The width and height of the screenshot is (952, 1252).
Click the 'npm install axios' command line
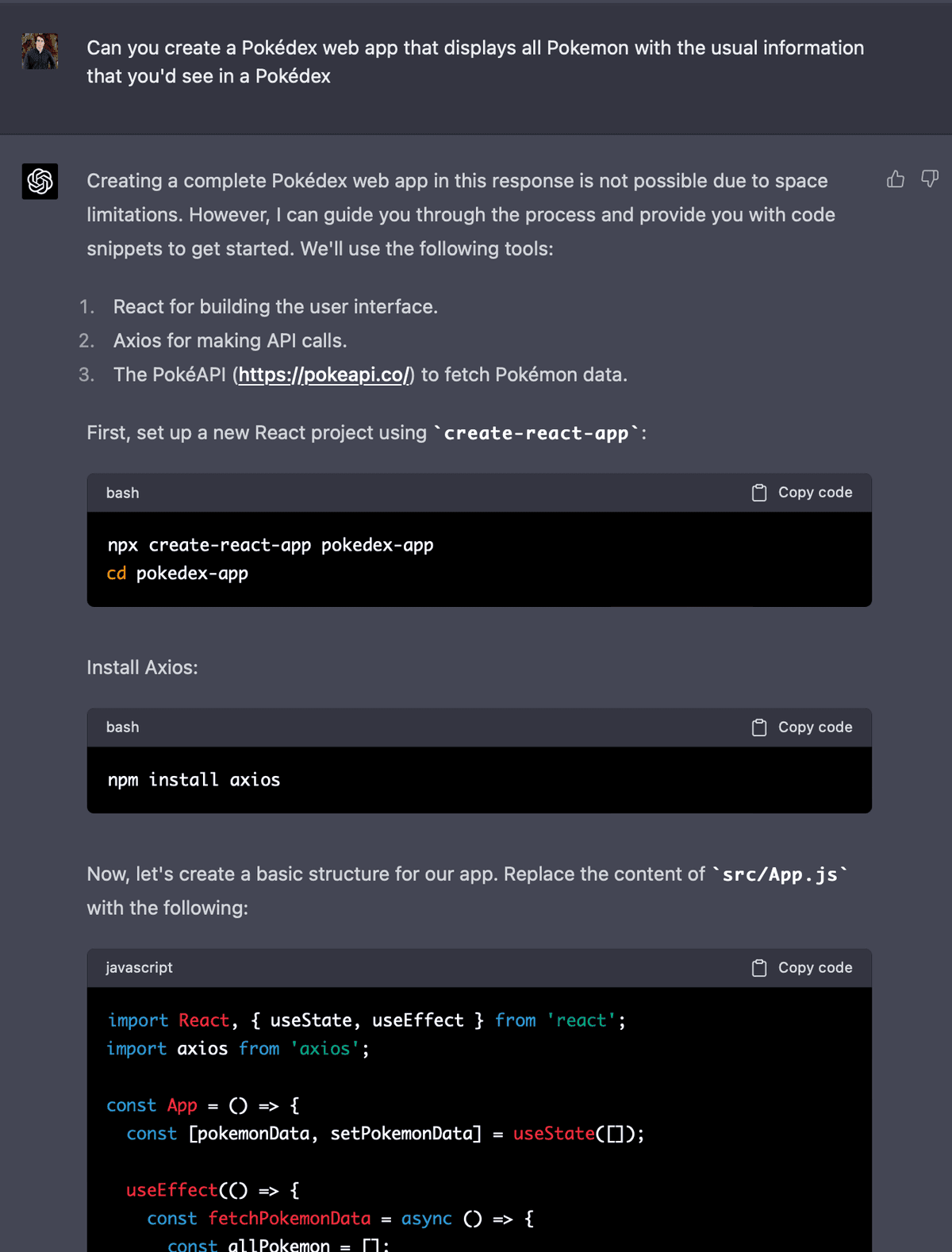click(x=194, y=780)
